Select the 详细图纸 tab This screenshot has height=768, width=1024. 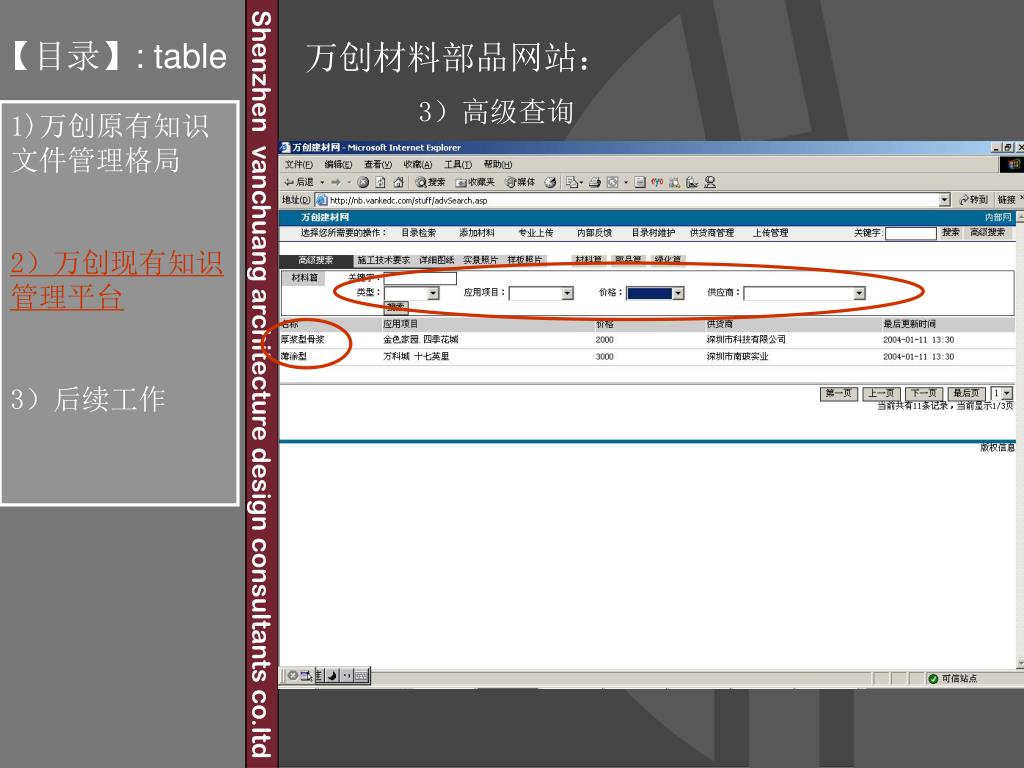pos(436,260)
